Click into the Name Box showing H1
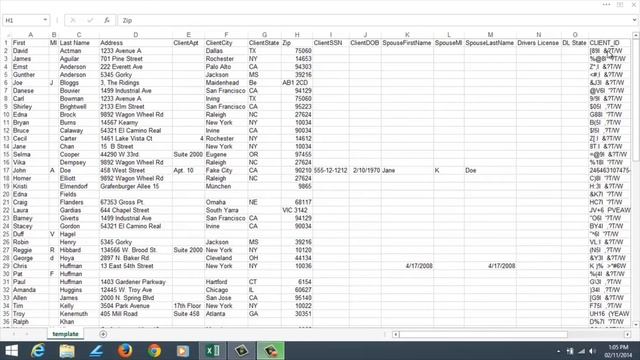Viewport: 640px width, 360px height. (x=22, y=20)
